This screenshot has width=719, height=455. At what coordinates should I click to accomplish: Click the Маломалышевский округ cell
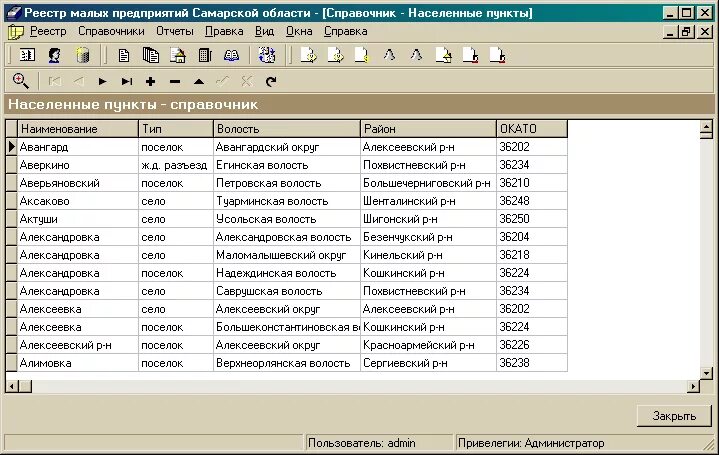[x=287, y=255]
